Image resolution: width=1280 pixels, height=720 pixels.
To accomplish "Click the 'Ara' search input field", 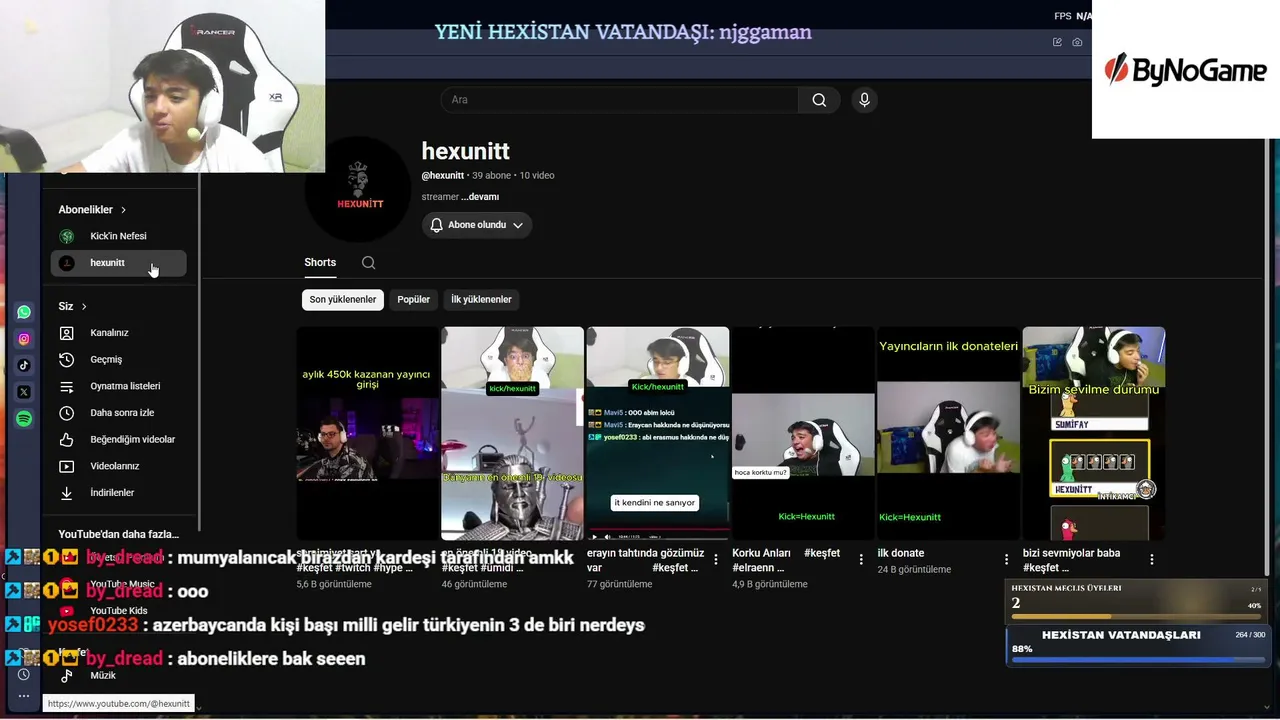I will click(620, 100).
